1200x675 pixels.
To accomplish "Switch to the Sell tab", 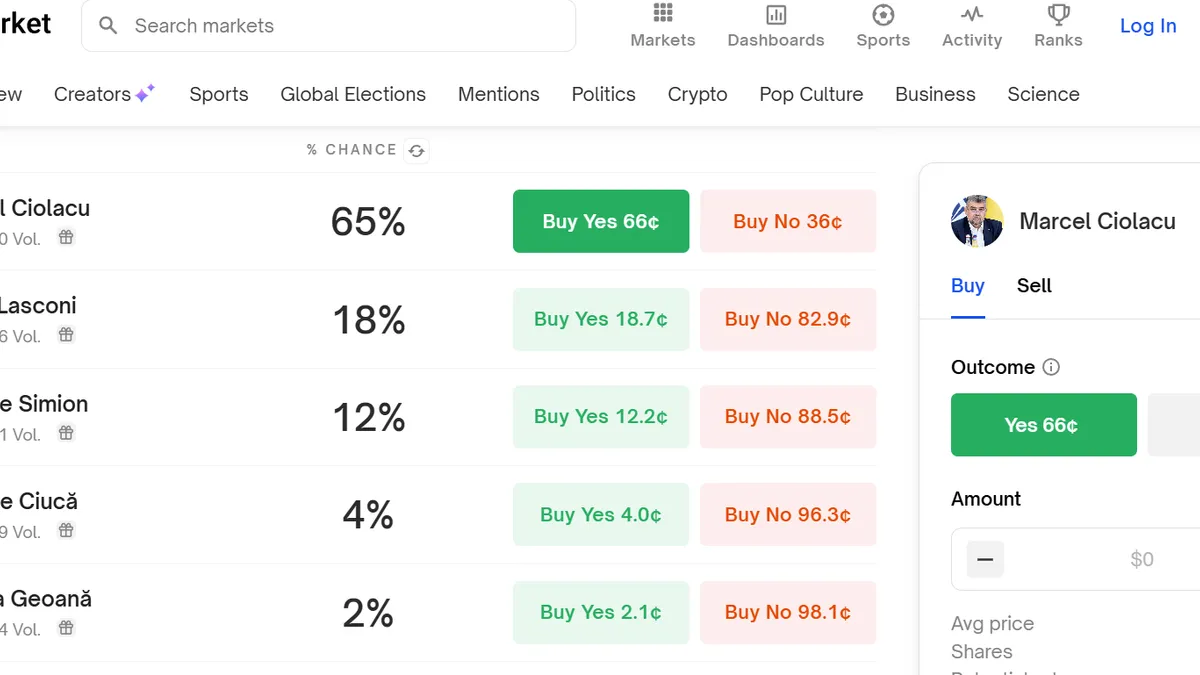I will click(1034, 286).
